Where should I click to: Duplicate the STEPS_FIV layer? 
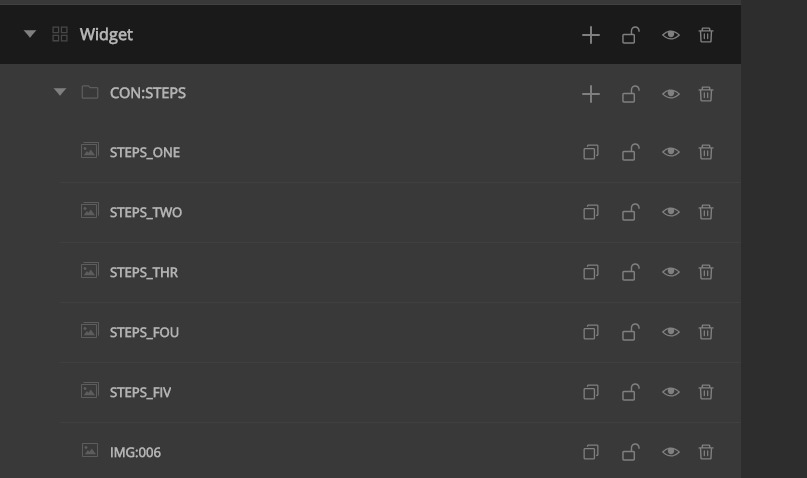click(591, 392)
